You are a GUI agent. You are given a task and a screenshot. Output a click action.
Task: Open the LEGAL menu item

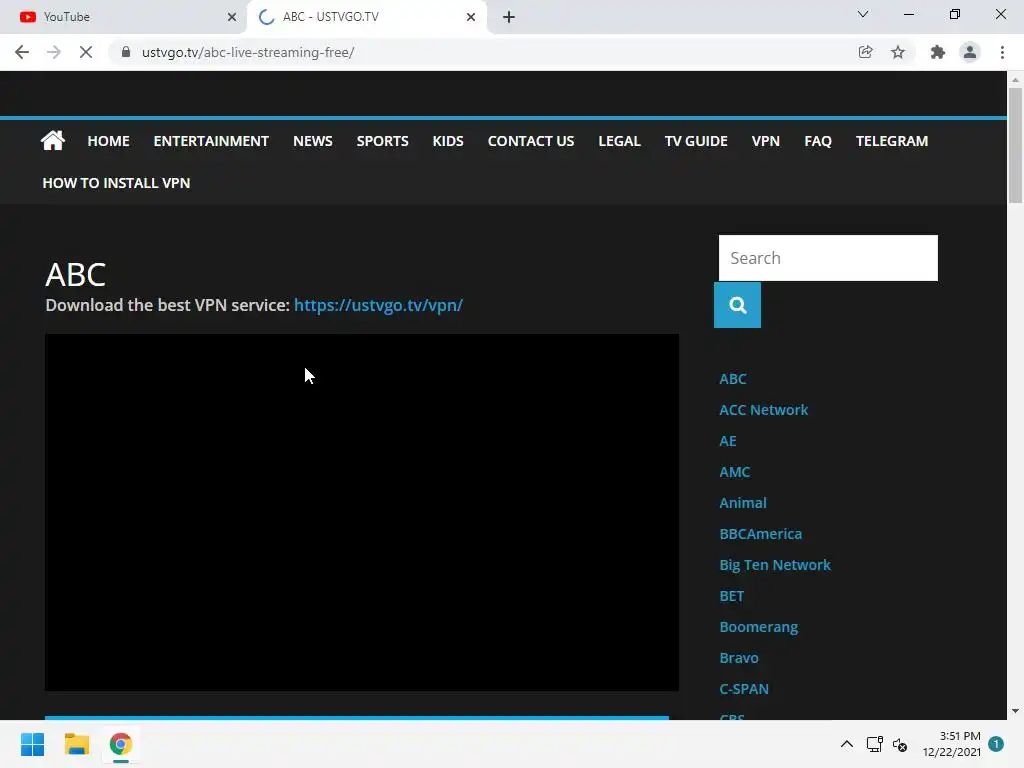[x=620, y=141]
